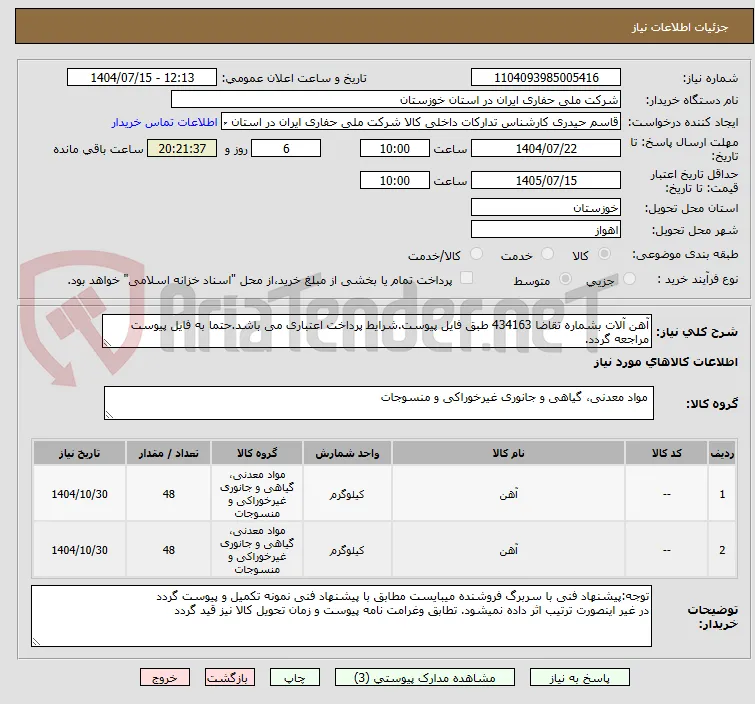Image resolution: width=755 pixels, height=704 pixels.
Task: Click response deadline date 1404/07/22 field
Action: click(546, 148)
